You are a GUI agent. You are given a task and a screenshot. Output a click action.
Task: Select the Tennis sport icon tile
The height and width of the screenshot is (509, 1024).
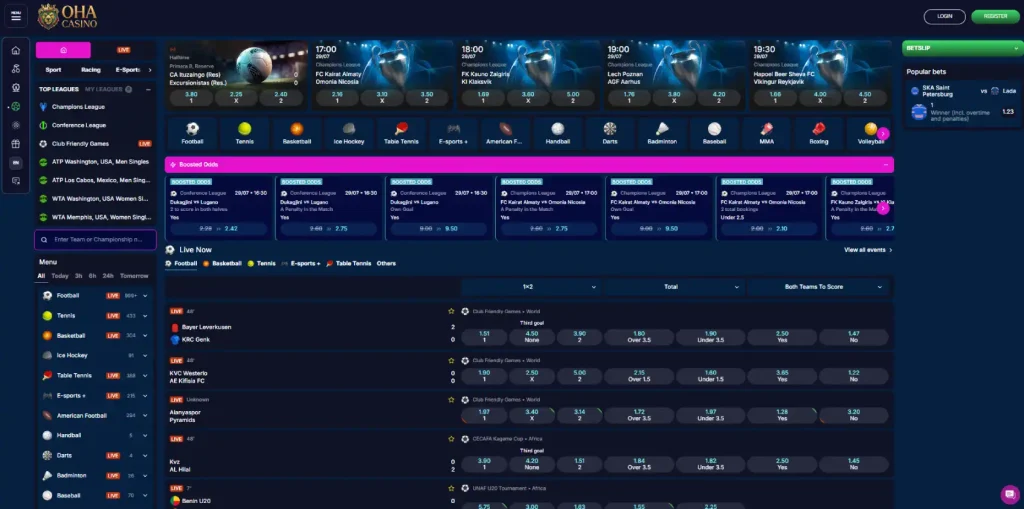pos(244,133)
